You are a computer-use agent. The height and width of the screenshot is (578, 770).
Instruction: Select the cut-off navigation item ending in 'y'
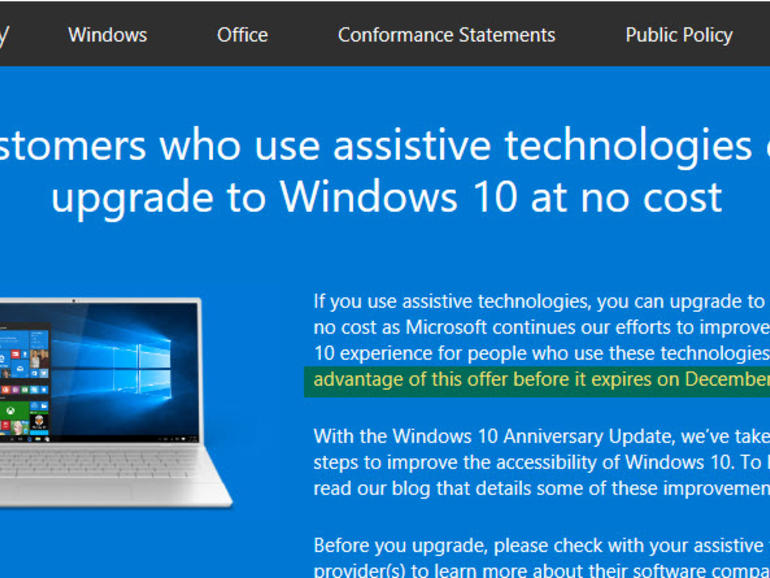tap(4, 36)
